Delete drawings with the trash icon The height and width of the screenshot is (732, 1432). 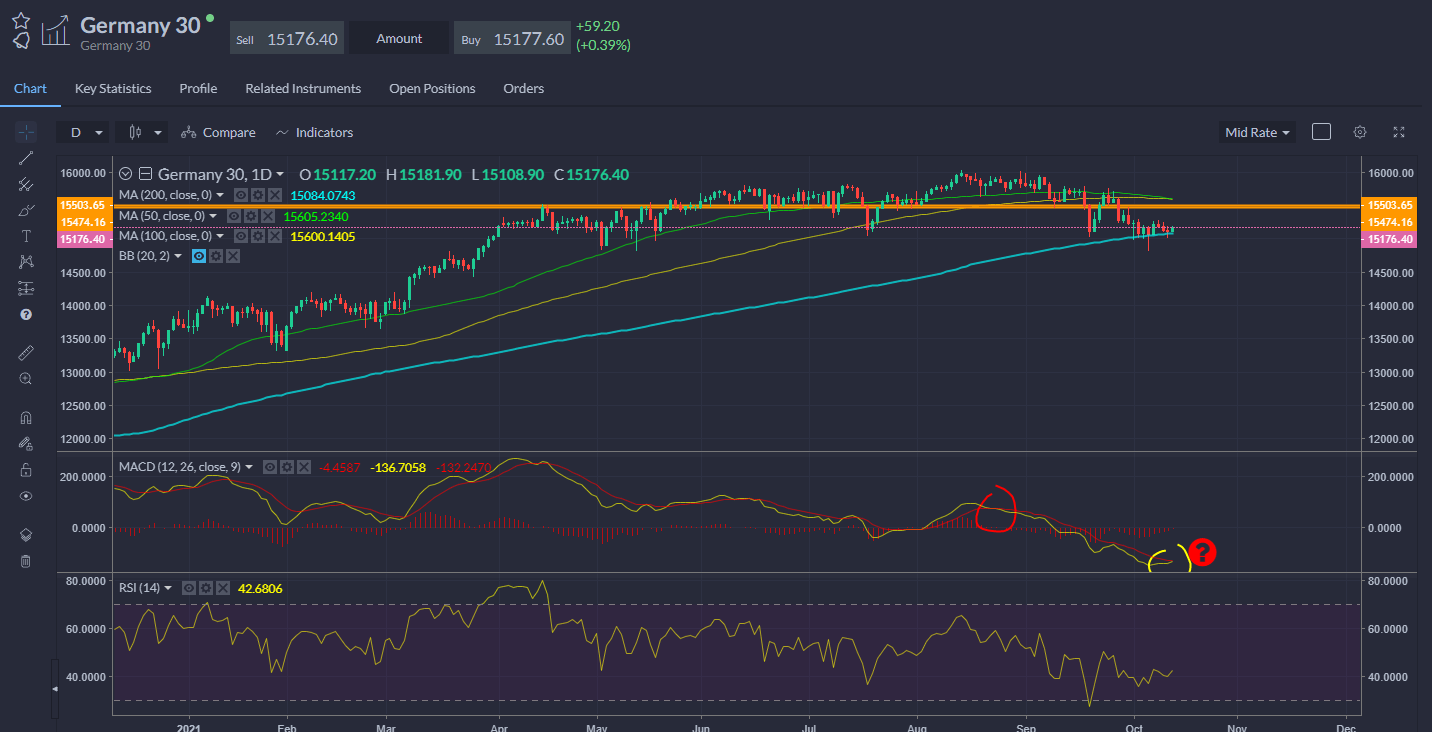[26, 561]
